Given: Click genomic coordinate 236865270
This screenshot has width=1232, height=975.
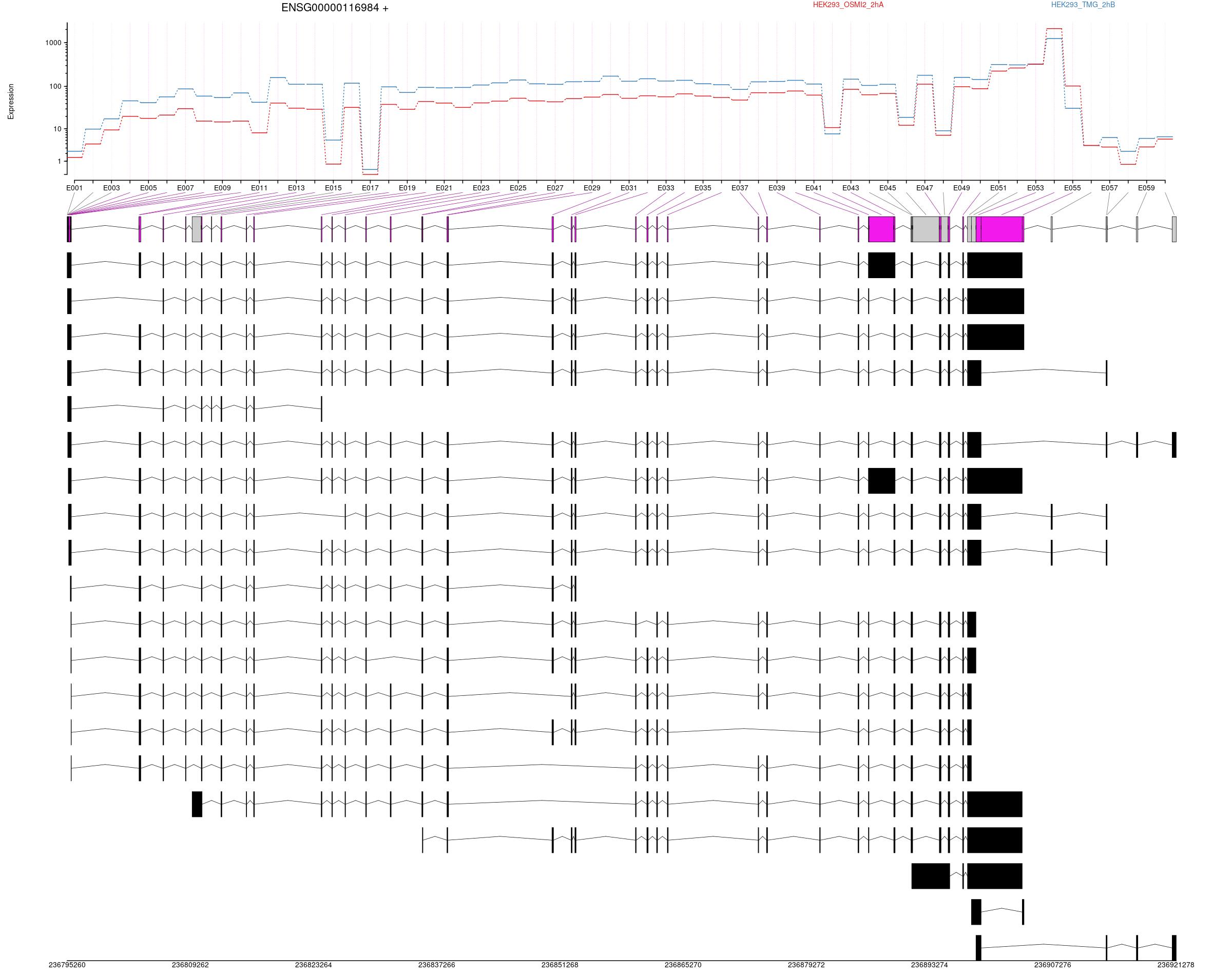Looking at the screenshot, I should pyautogui.click(x=683, y=965).
